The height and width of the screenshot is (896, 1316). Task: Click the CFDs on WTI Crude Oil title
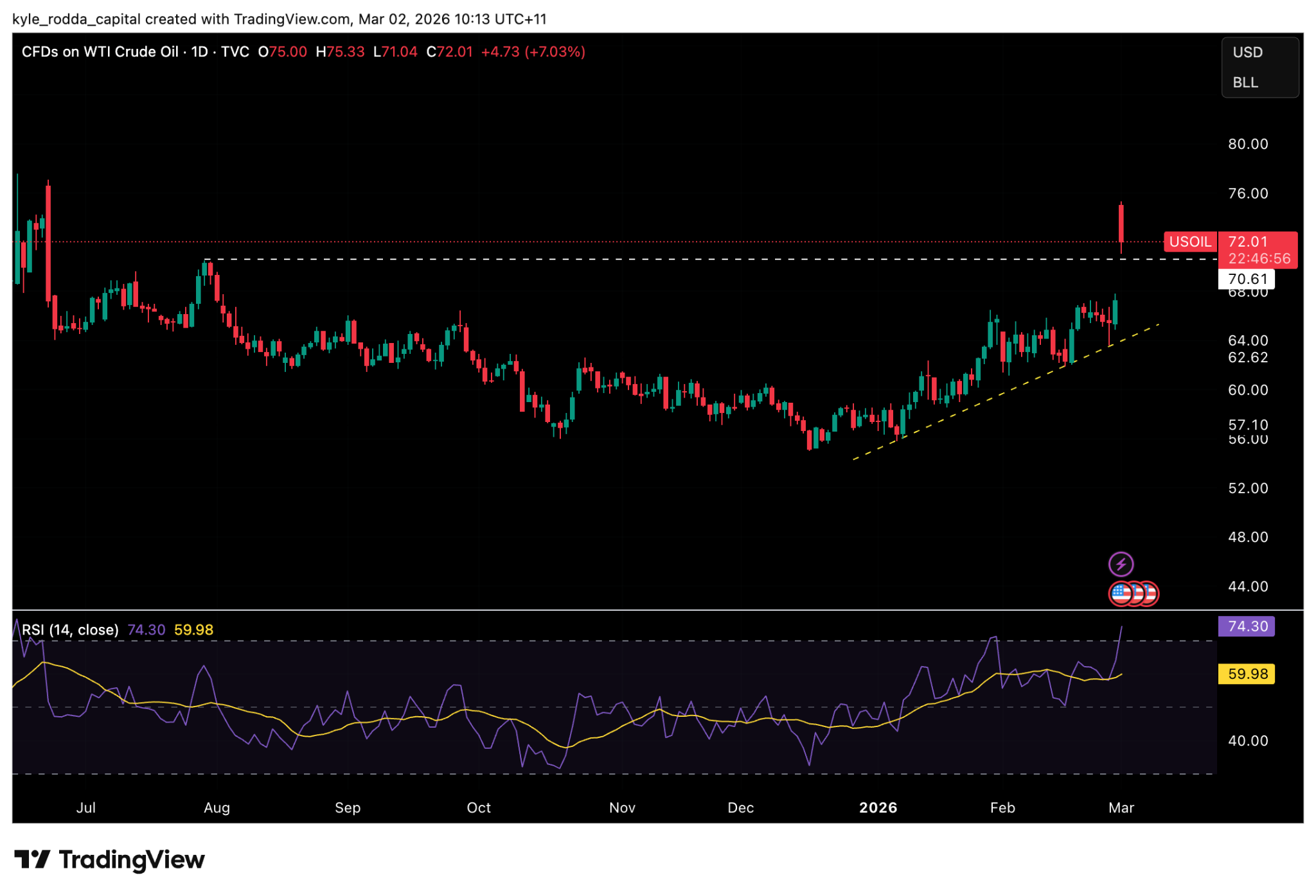point(100,52)
